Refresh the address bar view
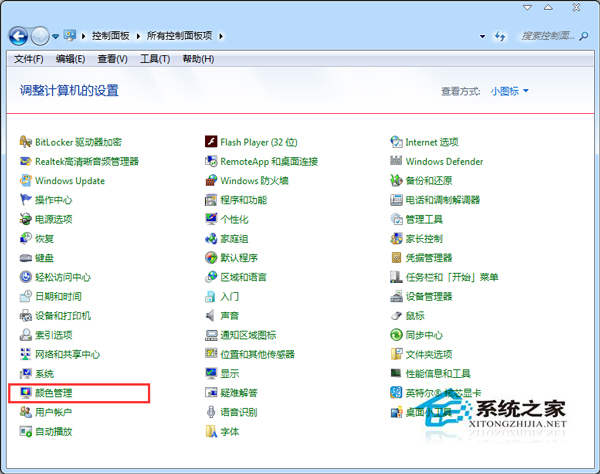Image resolution: width=600 pixels, height=474 pixels. click(x=499, y=36)
